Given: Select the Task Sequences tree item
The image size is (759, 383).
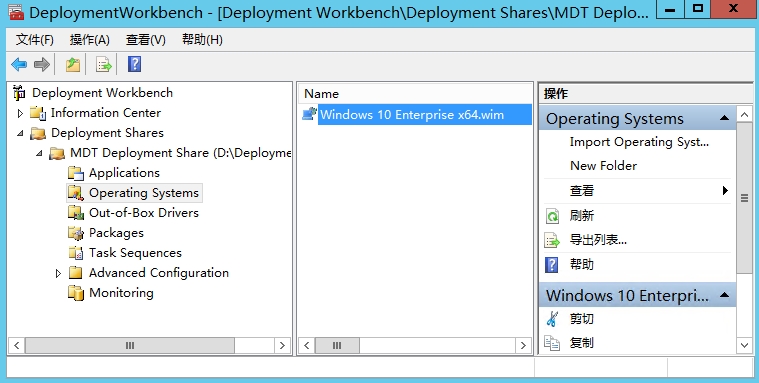Looking at the screenshot, I should [135, 253].
